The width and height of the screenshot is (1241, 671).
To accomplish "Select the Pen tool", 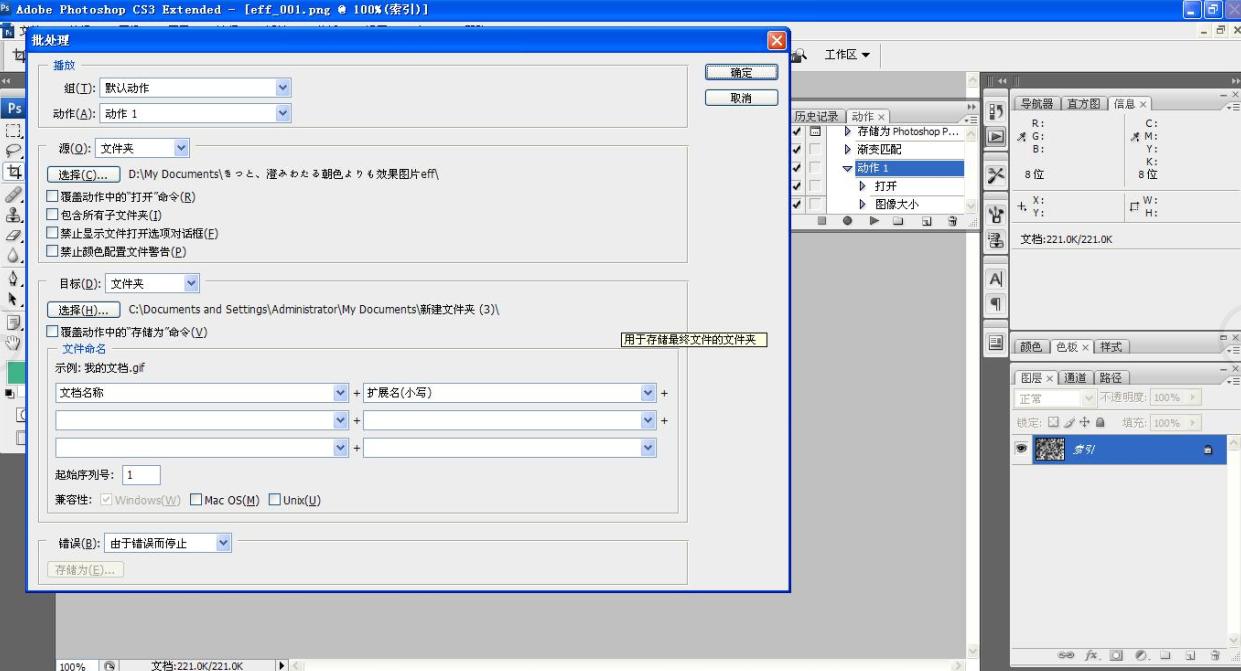I will (x=13, y=277).
